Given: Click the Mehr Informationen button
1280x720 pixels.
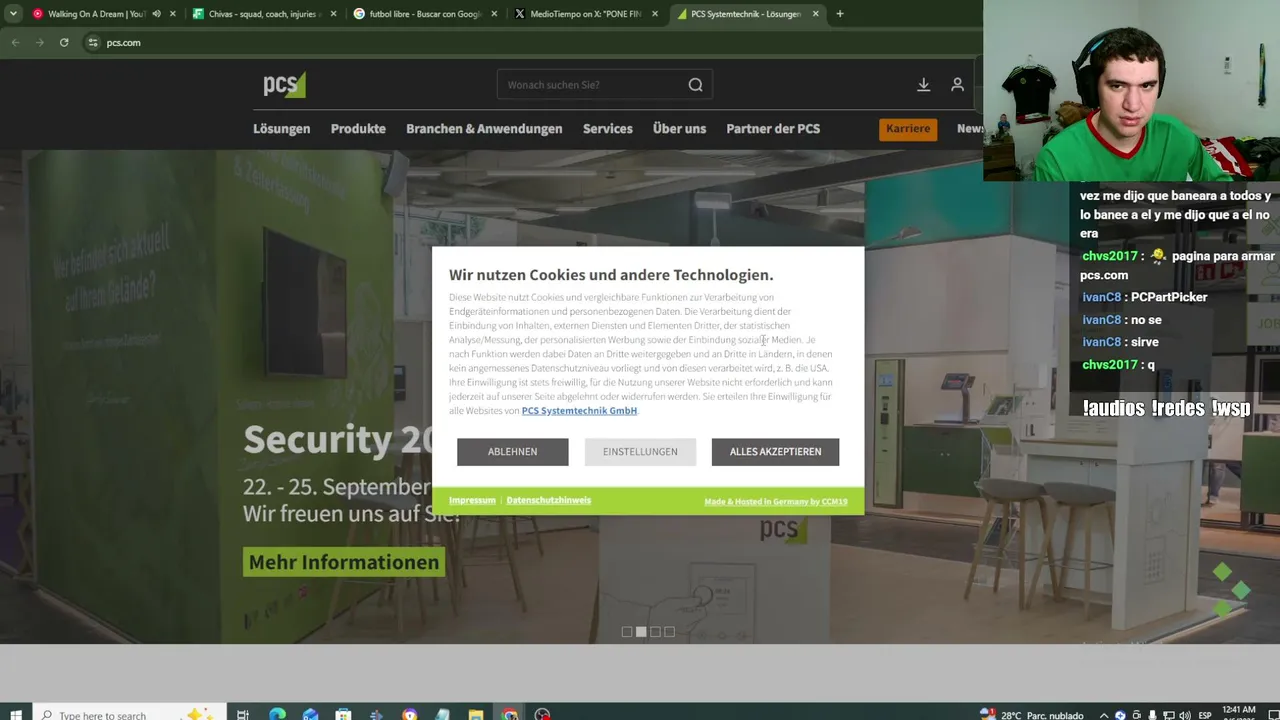Looking at the screenshot, I should 344,562.
